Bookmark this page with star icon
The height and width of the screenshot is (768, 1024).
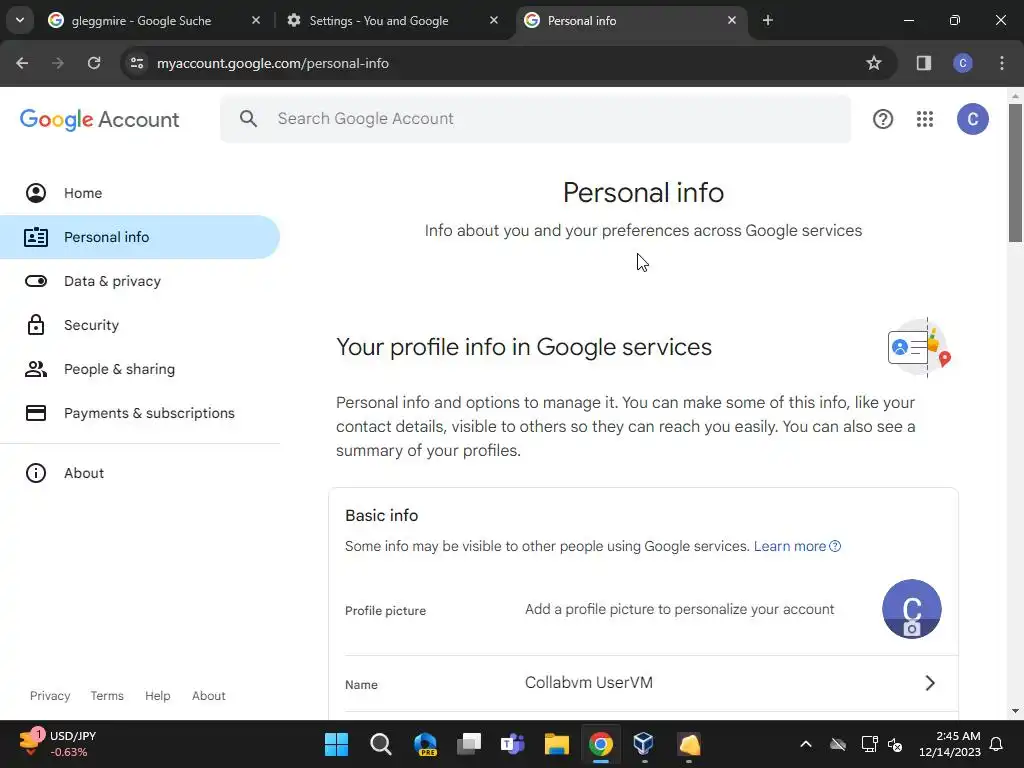pos(873,63)
